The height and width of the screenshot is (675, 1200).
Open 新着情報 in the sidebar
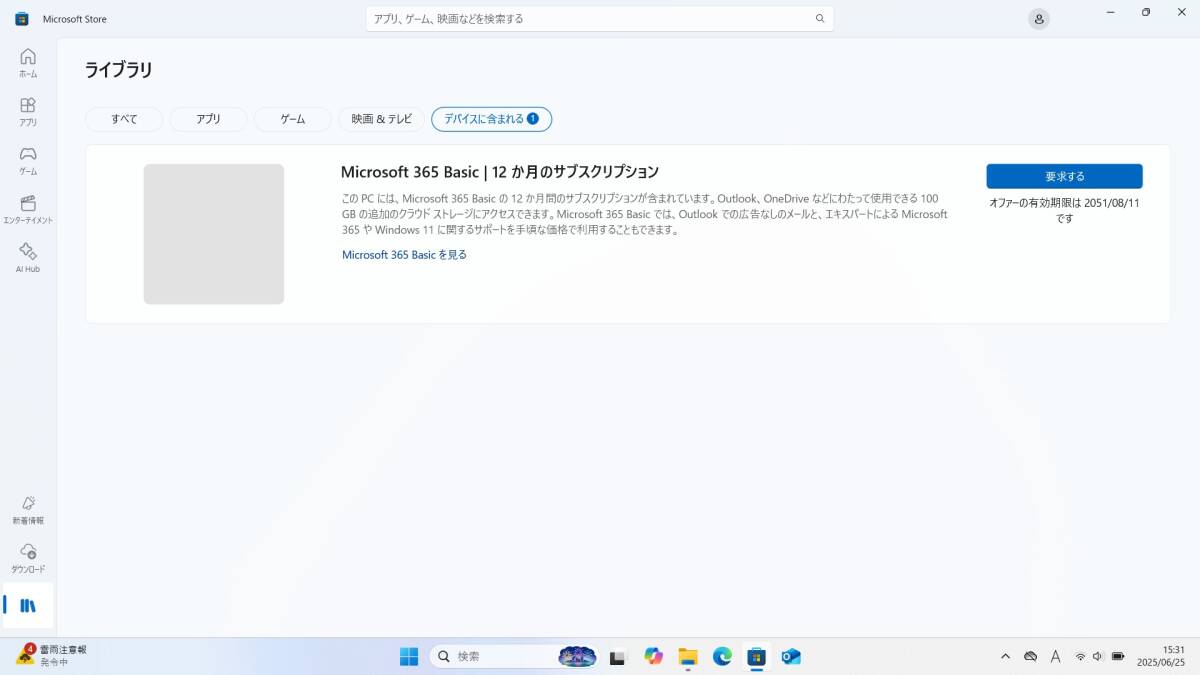coord(28,510)
